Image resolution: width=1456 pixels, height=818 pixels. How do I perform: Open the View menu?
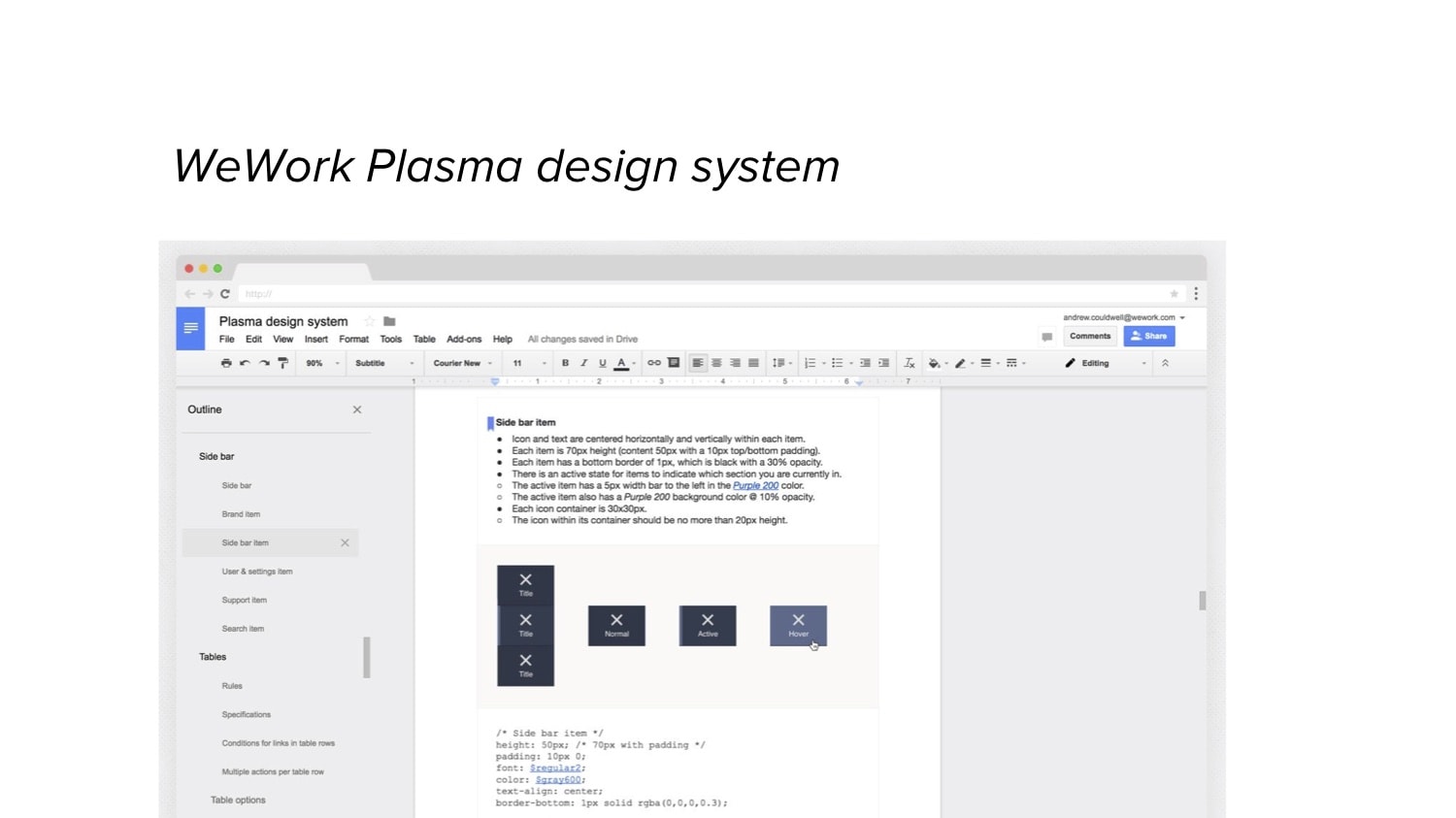(282, 340)
